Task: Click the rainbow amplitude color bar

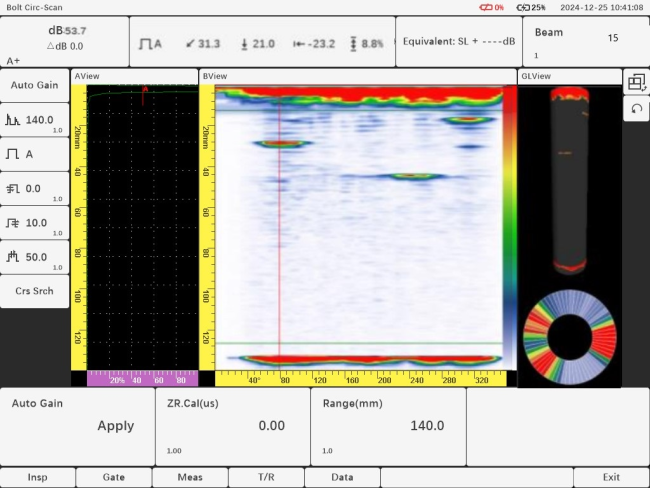Action: coord(509,228)
